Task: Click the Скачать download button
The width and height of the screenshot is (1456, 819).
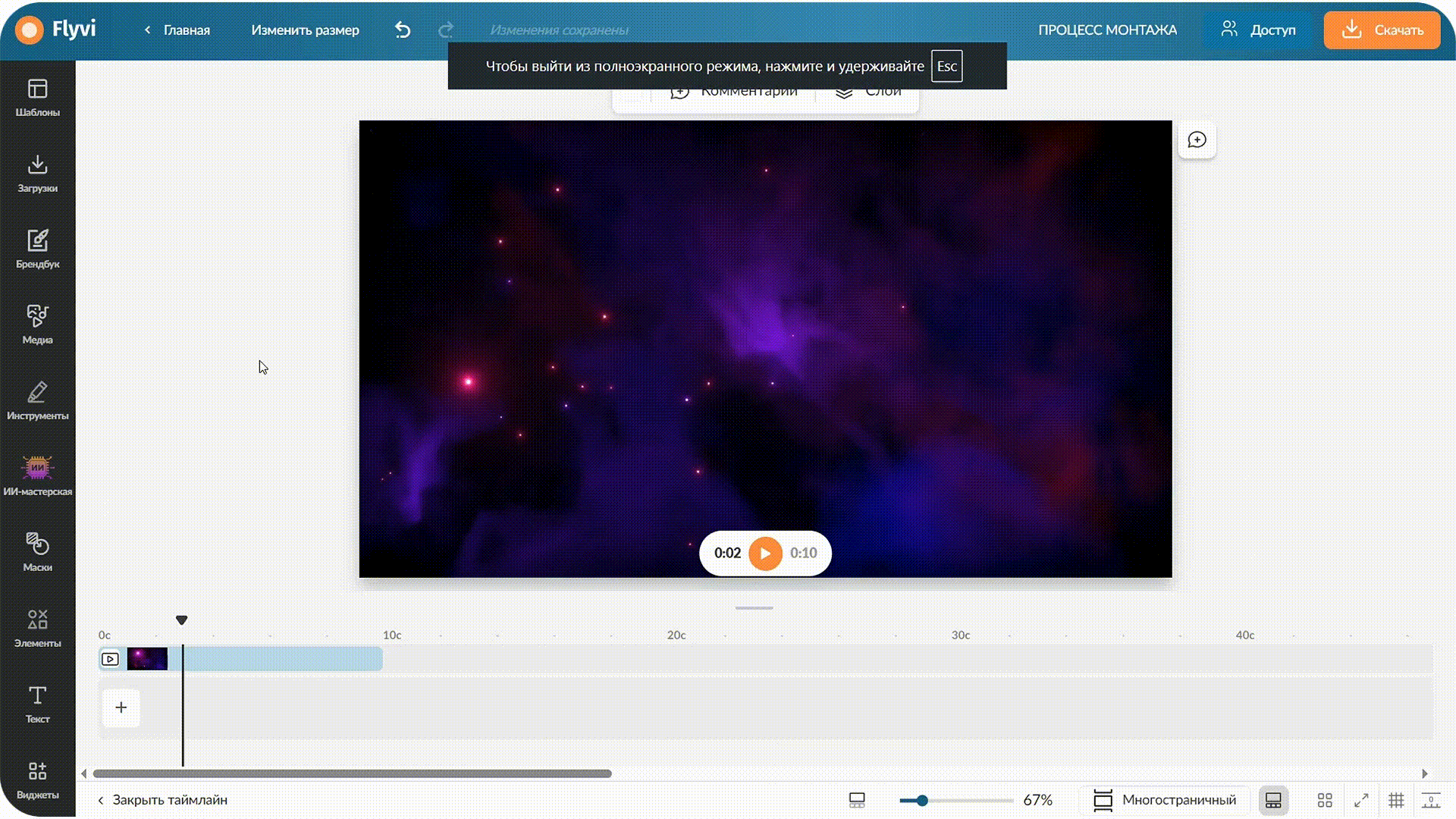Action: coord(1382,30)
